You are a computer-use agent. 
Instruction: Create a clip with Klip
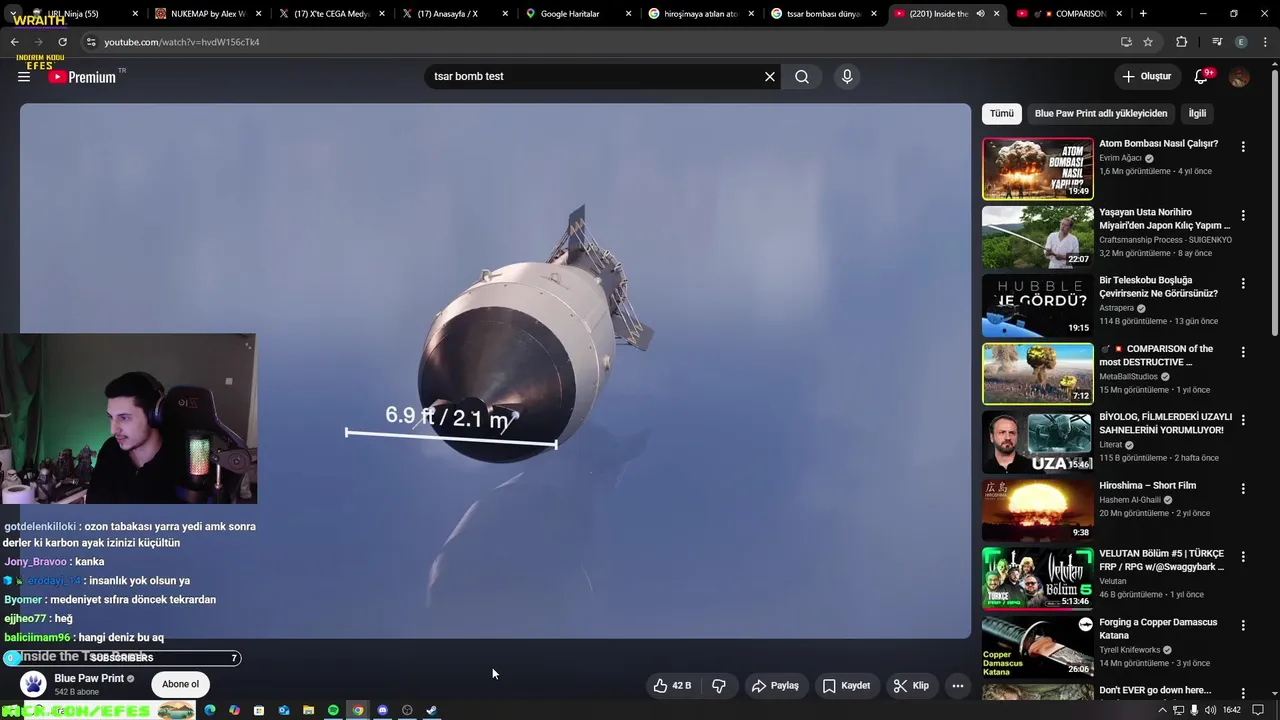click(911, 686)
